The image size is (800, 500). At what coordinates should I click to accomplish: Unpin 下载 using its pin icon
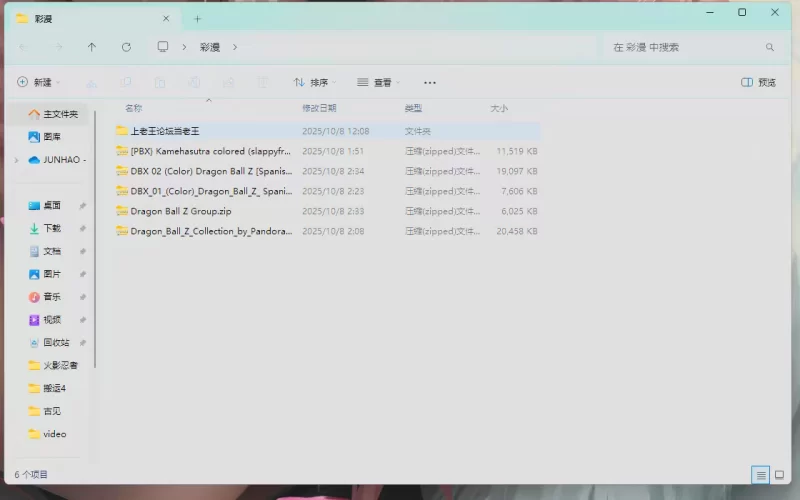click(82, 229)
